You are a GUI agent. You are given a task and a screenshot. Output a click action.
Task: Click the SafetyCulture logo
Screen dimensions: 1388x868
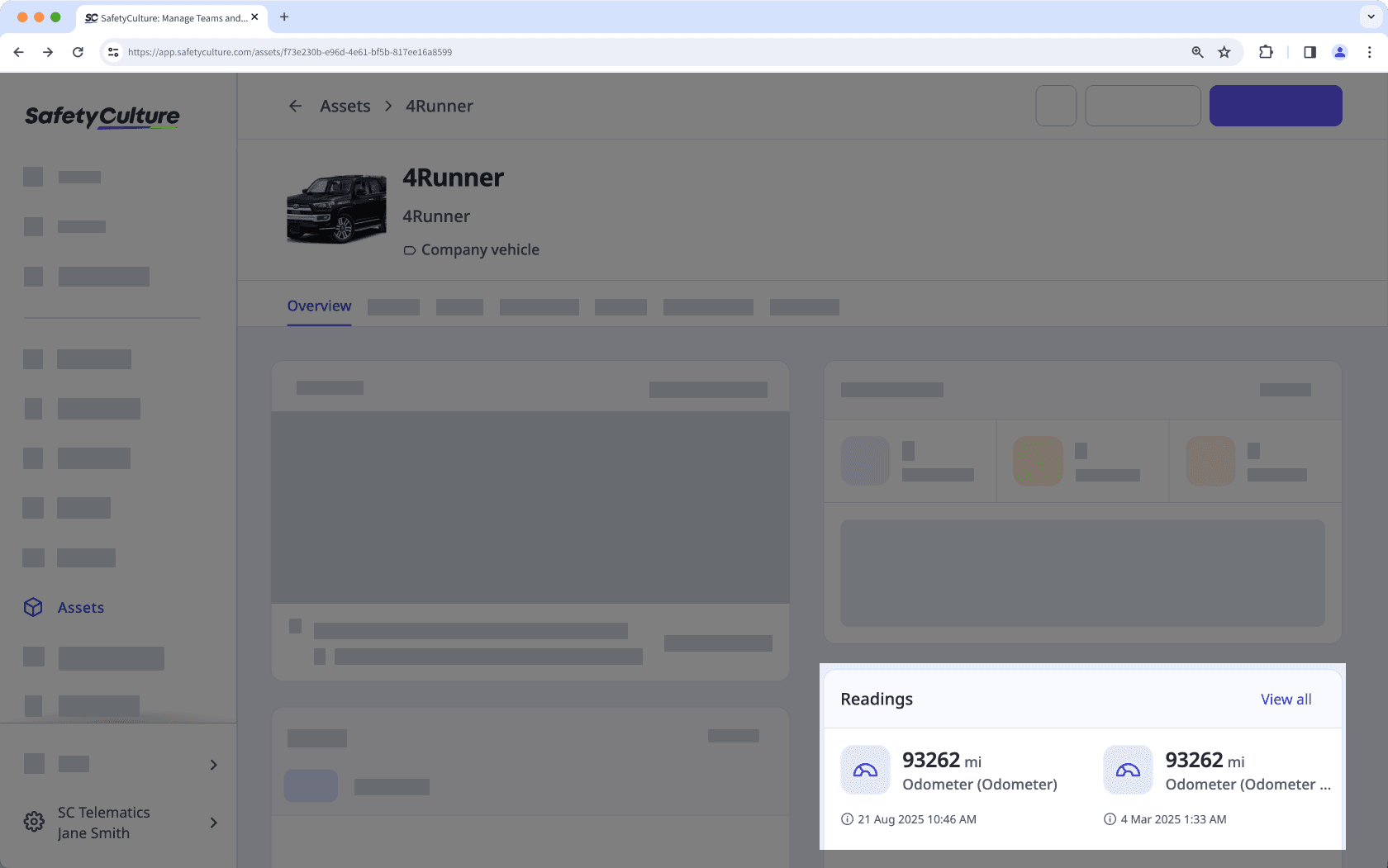point(102,116)
